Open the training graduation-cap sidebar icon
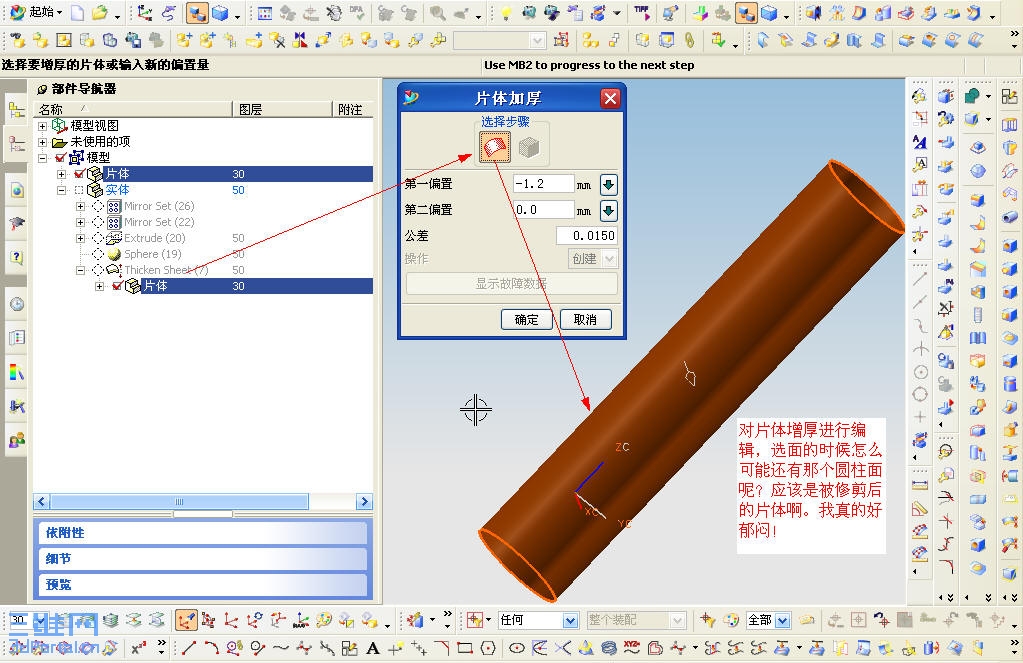The image size is (1023, 663). [17, 223]
